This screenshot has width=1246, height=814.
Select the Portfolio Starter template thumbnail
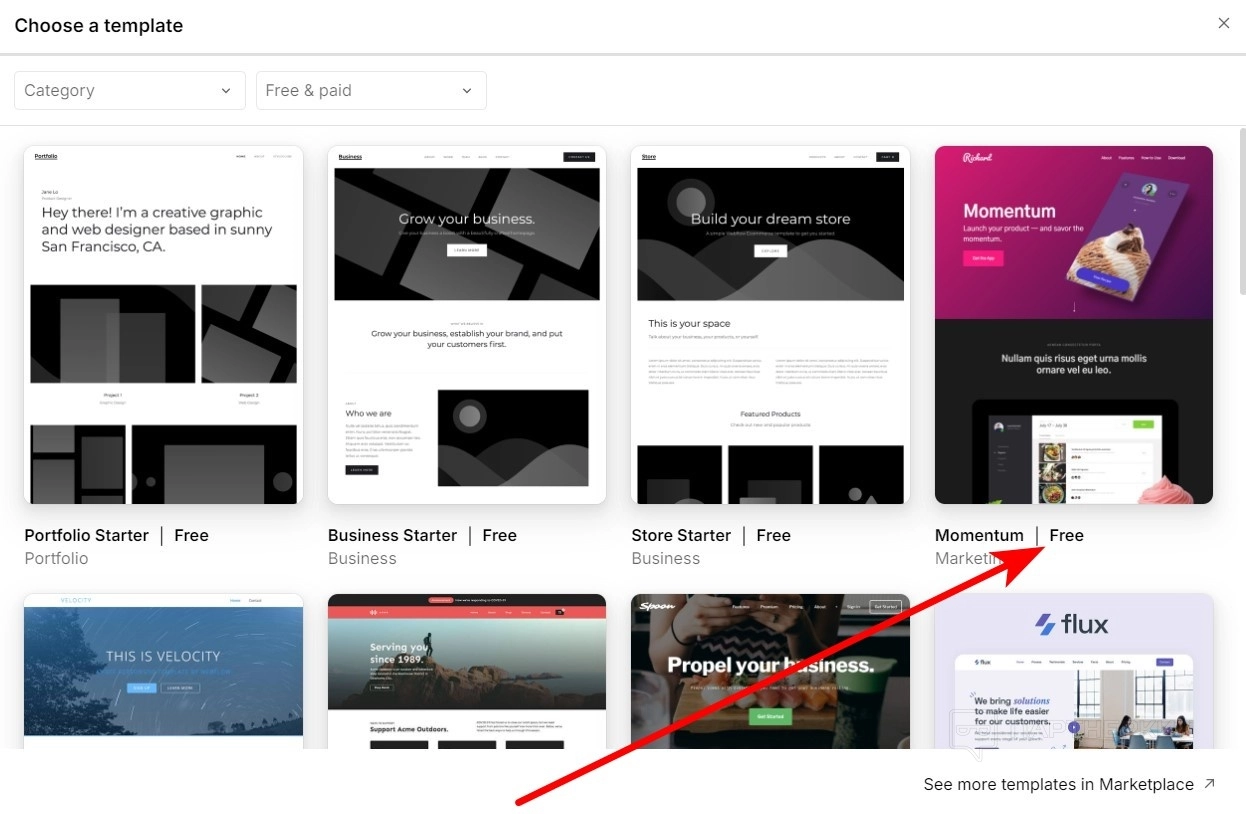click(x=163, y=325)
